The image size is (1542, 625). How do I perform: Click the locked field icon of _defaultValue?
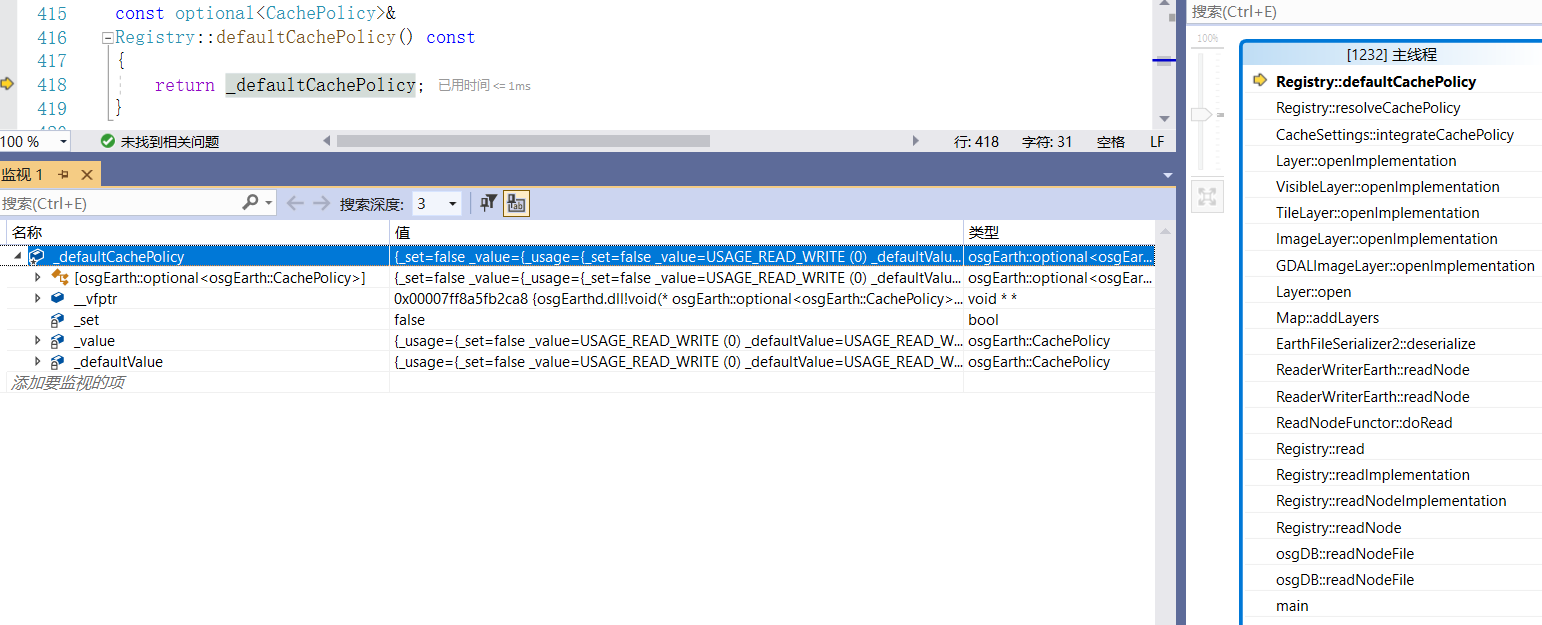[58, 362]
